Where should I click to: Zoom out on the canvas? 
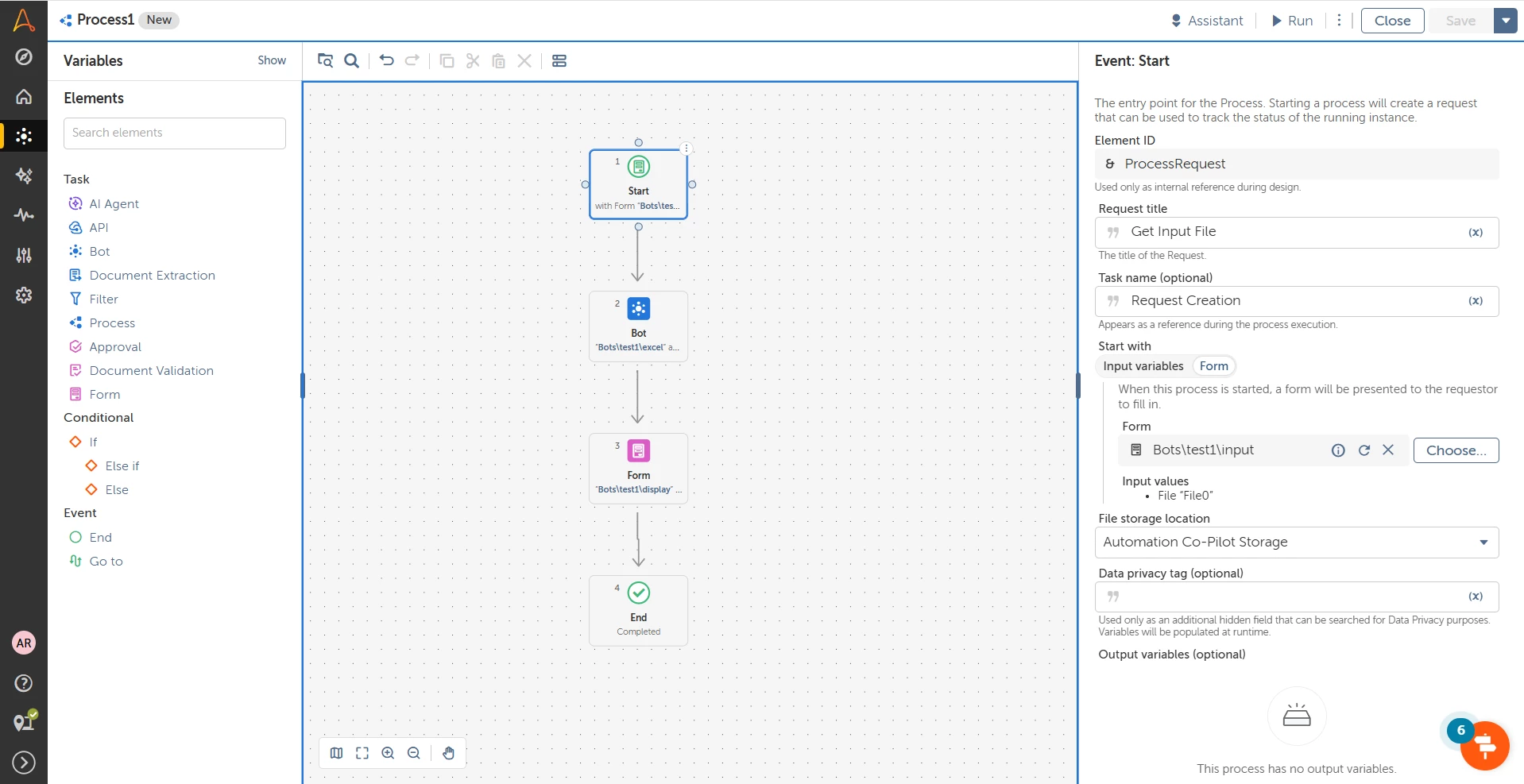[x=414, y=753]
